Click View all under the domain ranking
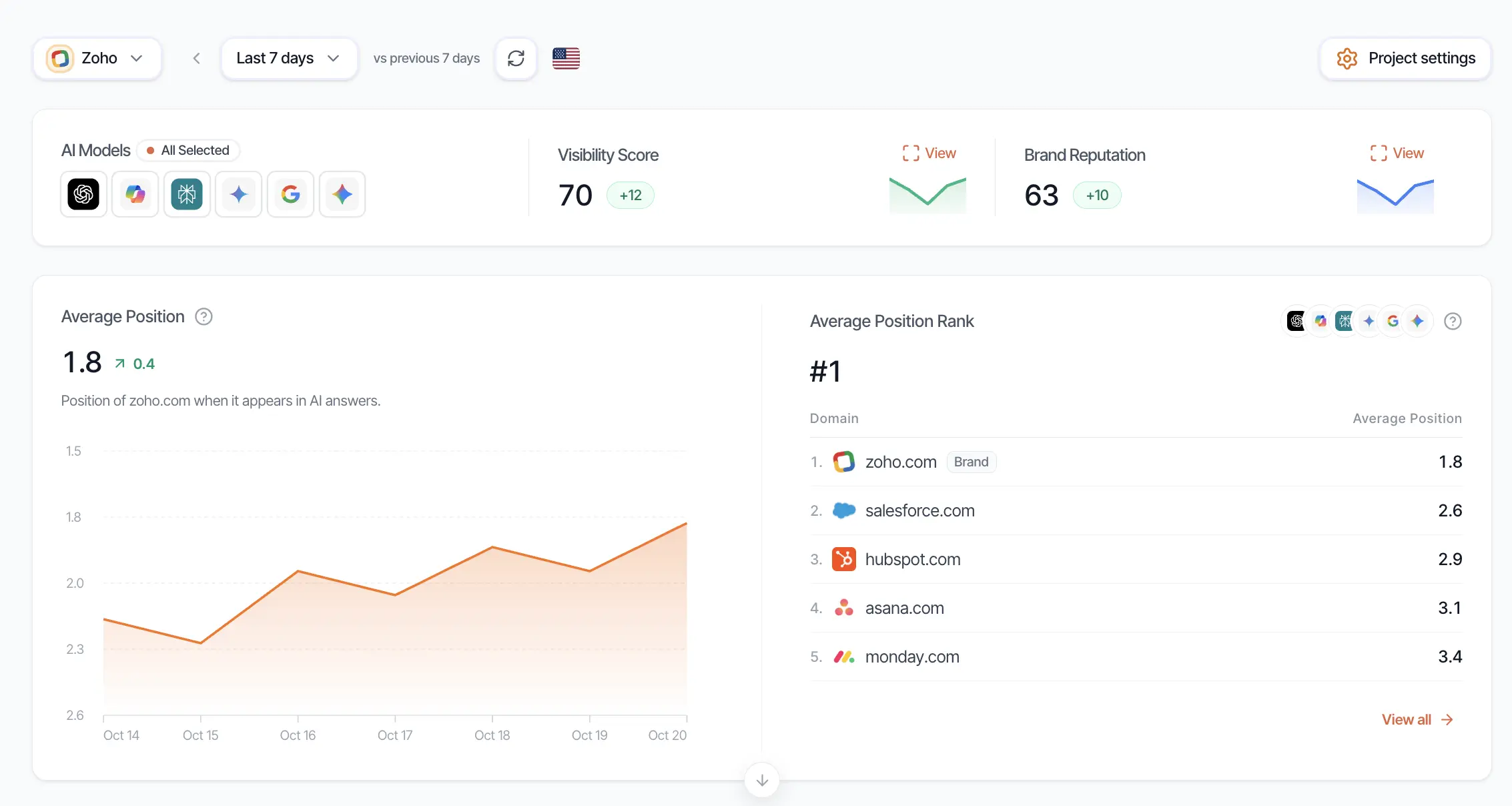This screenshot has height=806, width=1512. tap(1417, 720)
